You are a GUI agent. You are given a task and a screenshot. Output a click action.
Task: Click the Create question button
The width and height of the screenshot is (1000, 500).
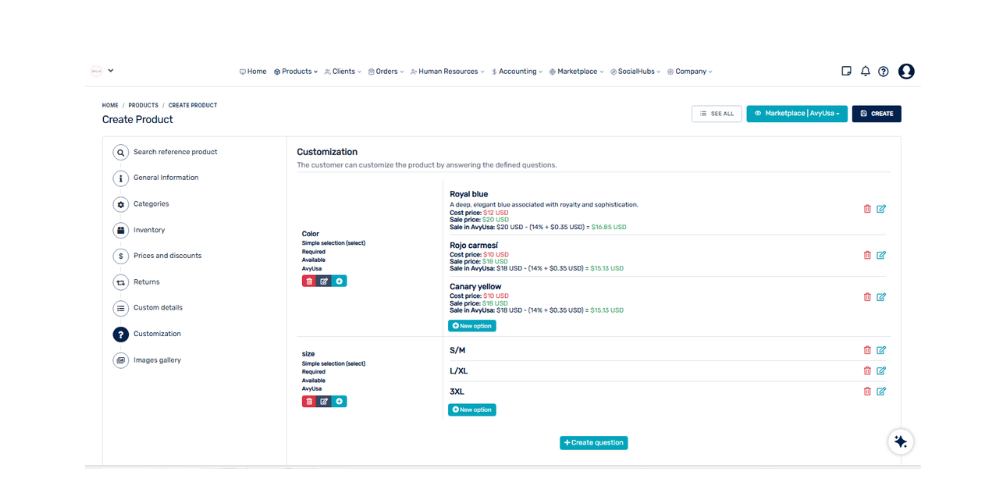click(594, 442)
